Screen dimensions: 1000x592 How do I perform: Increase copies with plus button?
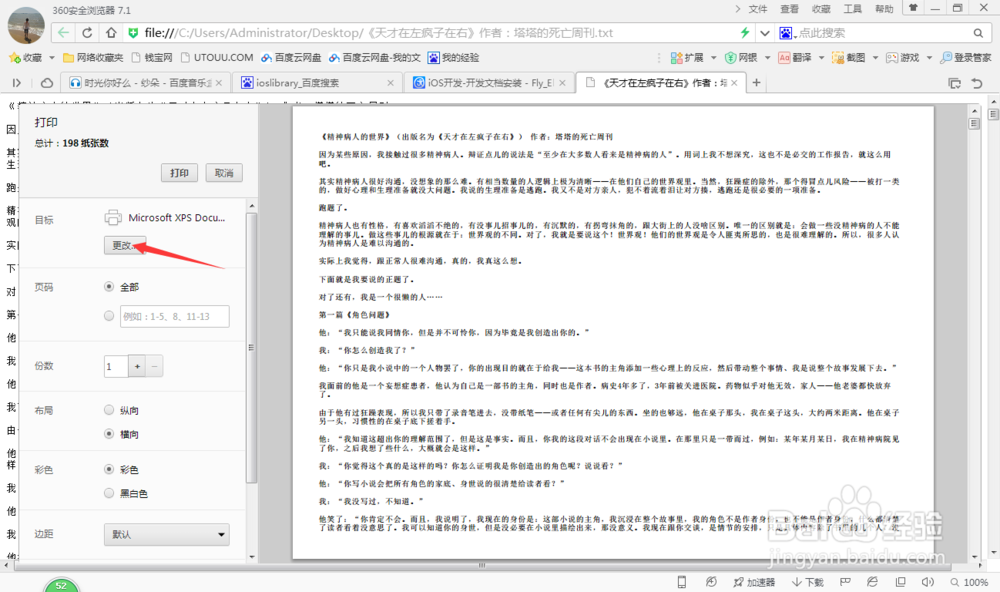(x=137, y=366)
